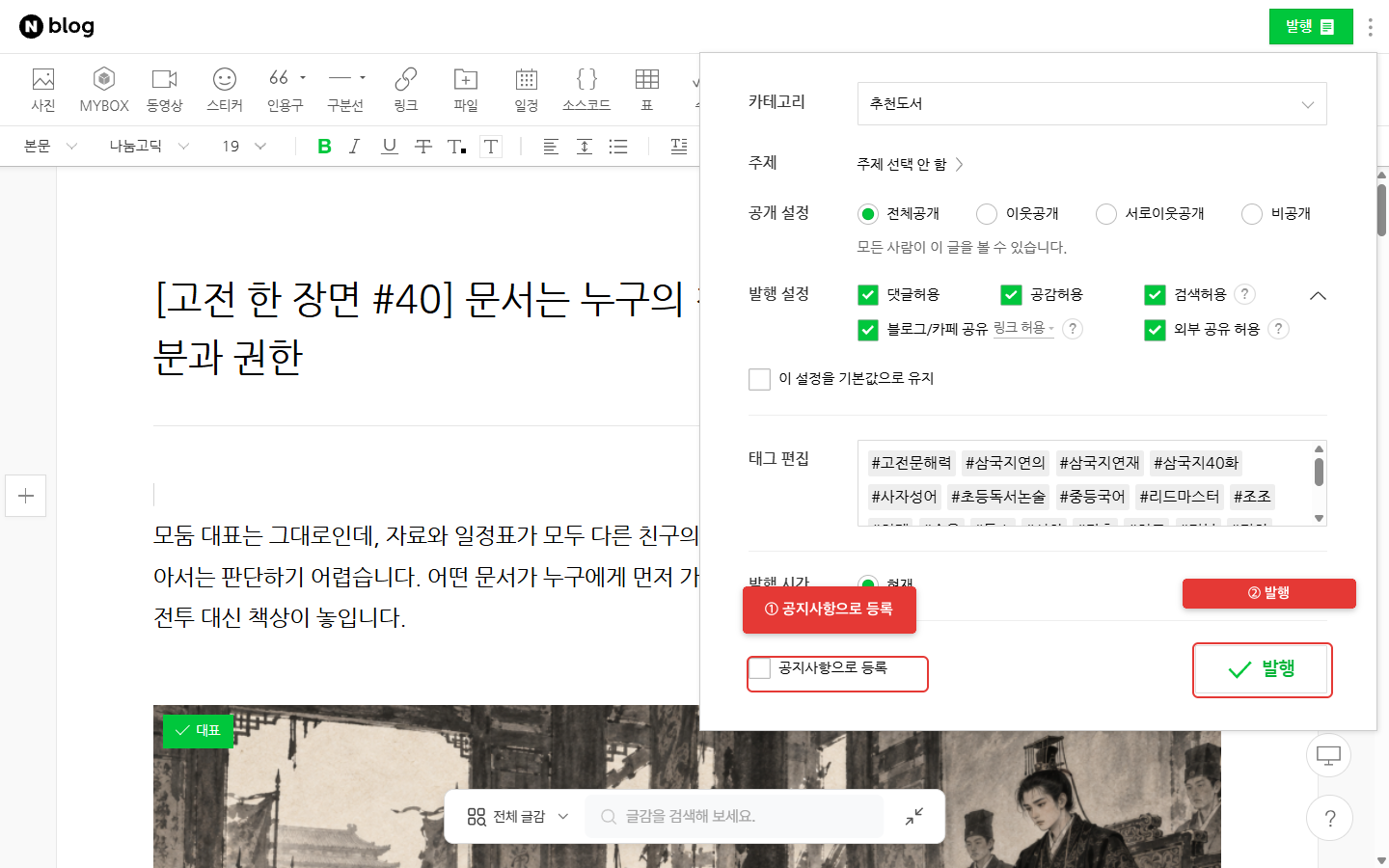Uncheck the 공감허용 checkbox
Image resolution: width=1389 pixels, height=868 pixels.
1011,295
